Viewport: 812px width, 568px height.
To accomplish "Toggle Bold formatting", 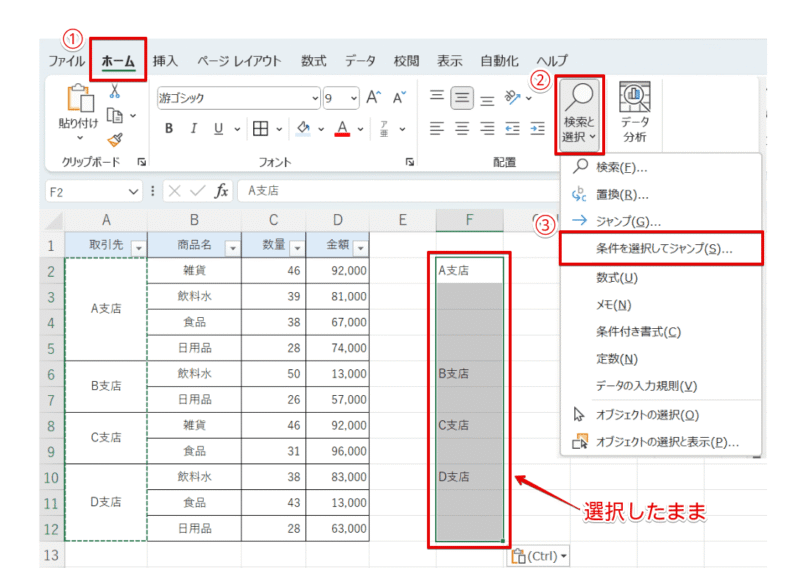I will pyautogui.click(x=169, y=128).
